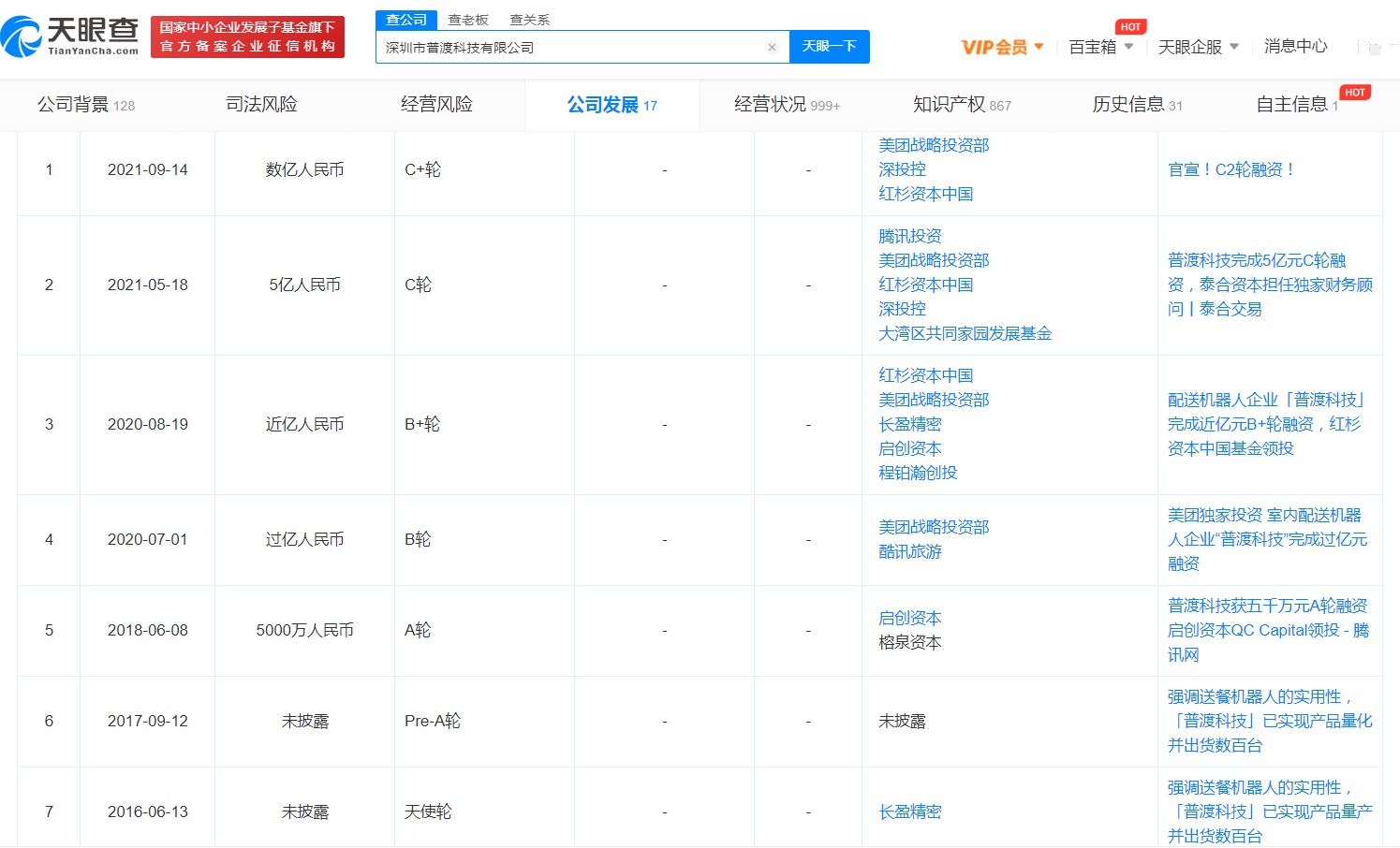Select the 5000万人民币 amount cell
Viewport: 1400px width, 848px height.
coord(305,630)
